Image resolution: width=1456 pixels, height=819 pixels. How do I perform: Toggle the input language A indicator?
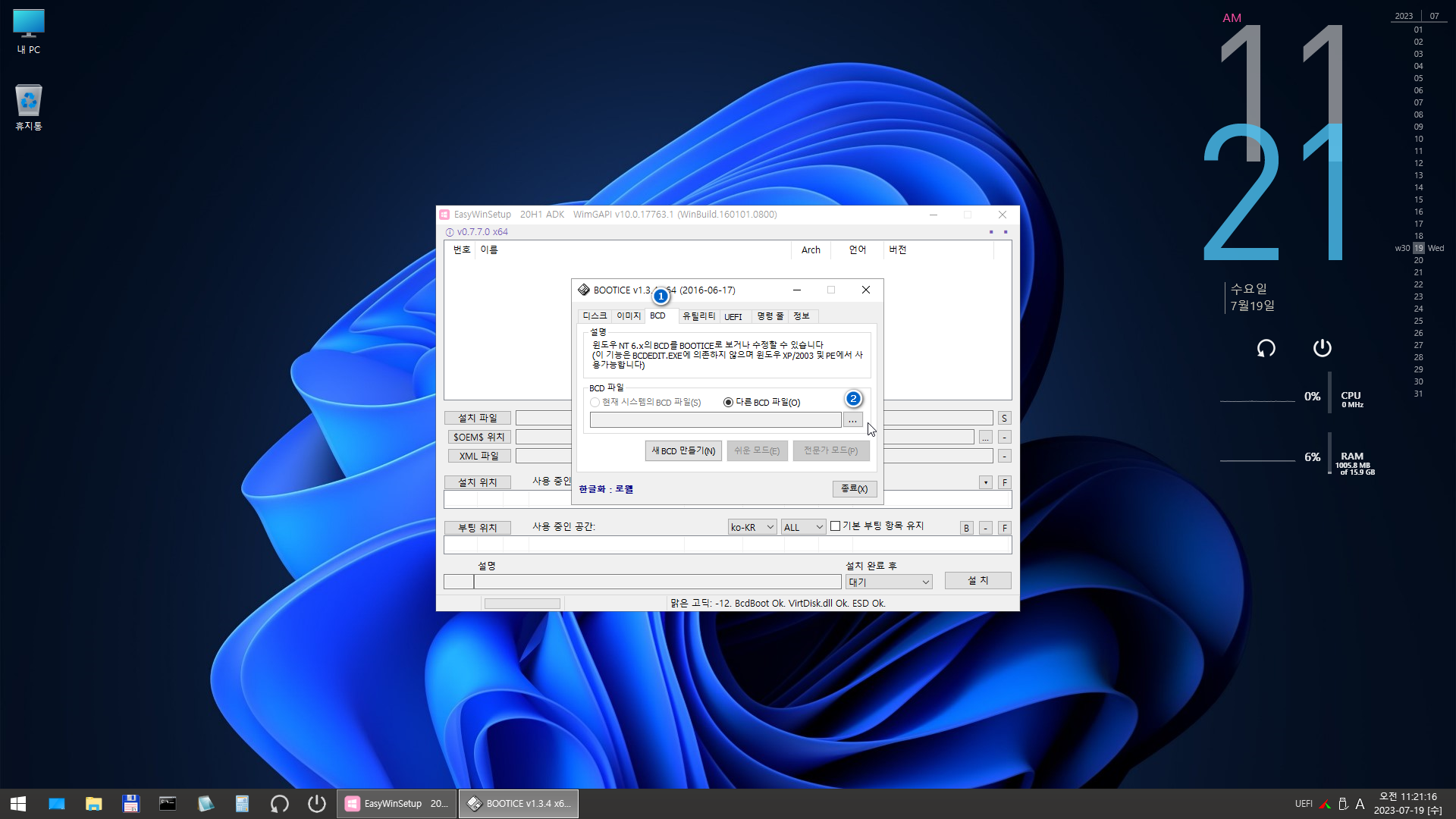[1360, 804]
